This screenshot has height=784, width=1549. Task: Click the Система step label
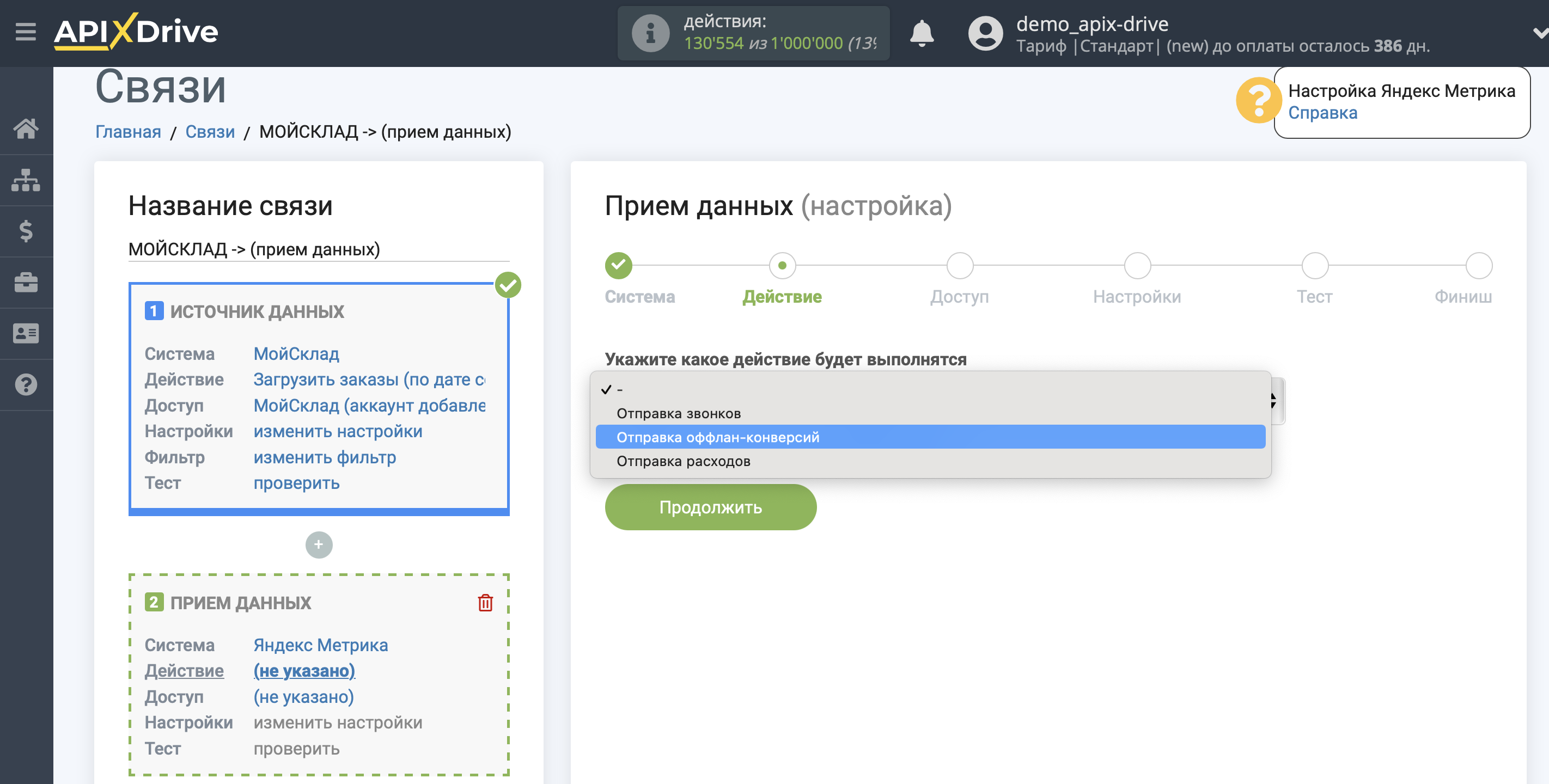pyautogui.click(x=640, y=296)
